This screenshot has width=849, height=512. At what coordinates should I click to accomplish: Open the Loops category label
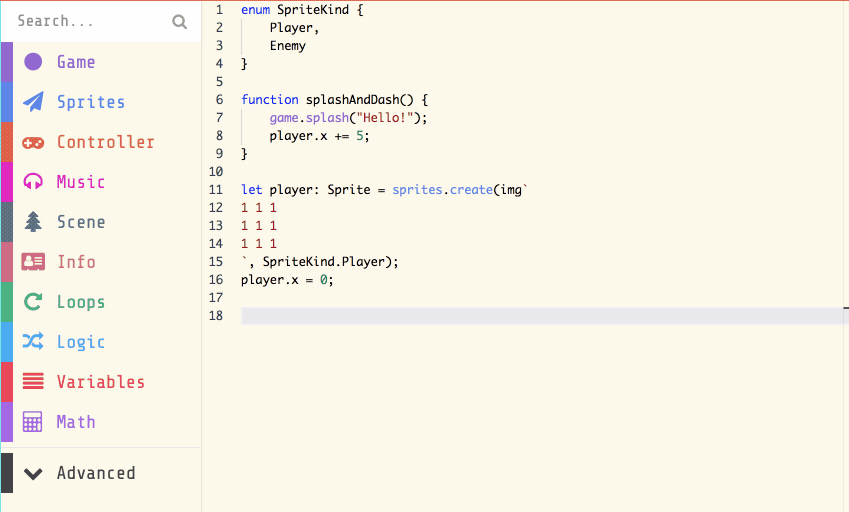coord(81,302)
